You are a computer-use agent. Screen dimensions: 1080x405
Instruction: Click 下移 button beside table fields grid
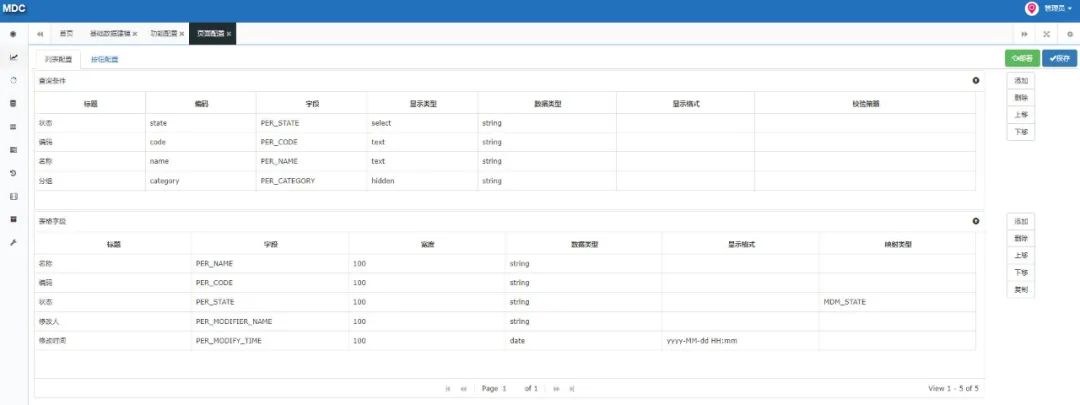[1021, 273]
